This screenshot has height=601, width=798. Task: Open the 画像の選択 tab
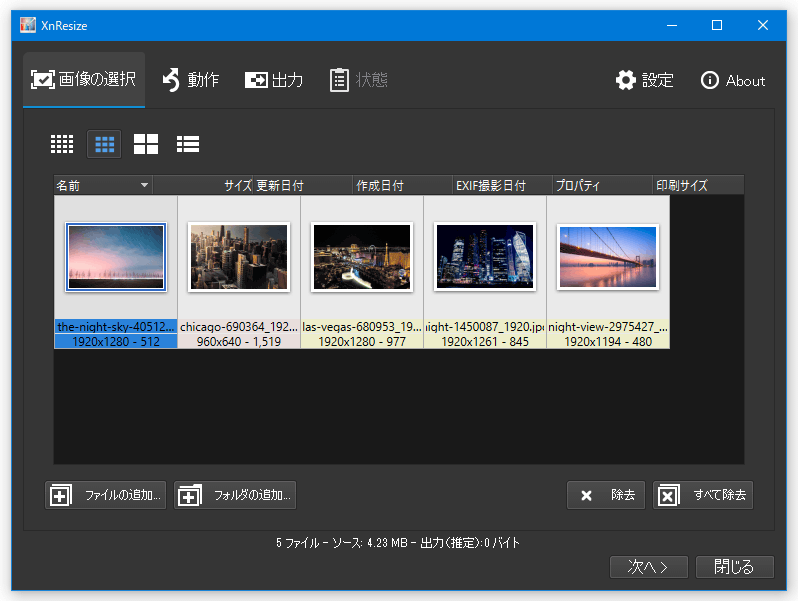(84, 80)
